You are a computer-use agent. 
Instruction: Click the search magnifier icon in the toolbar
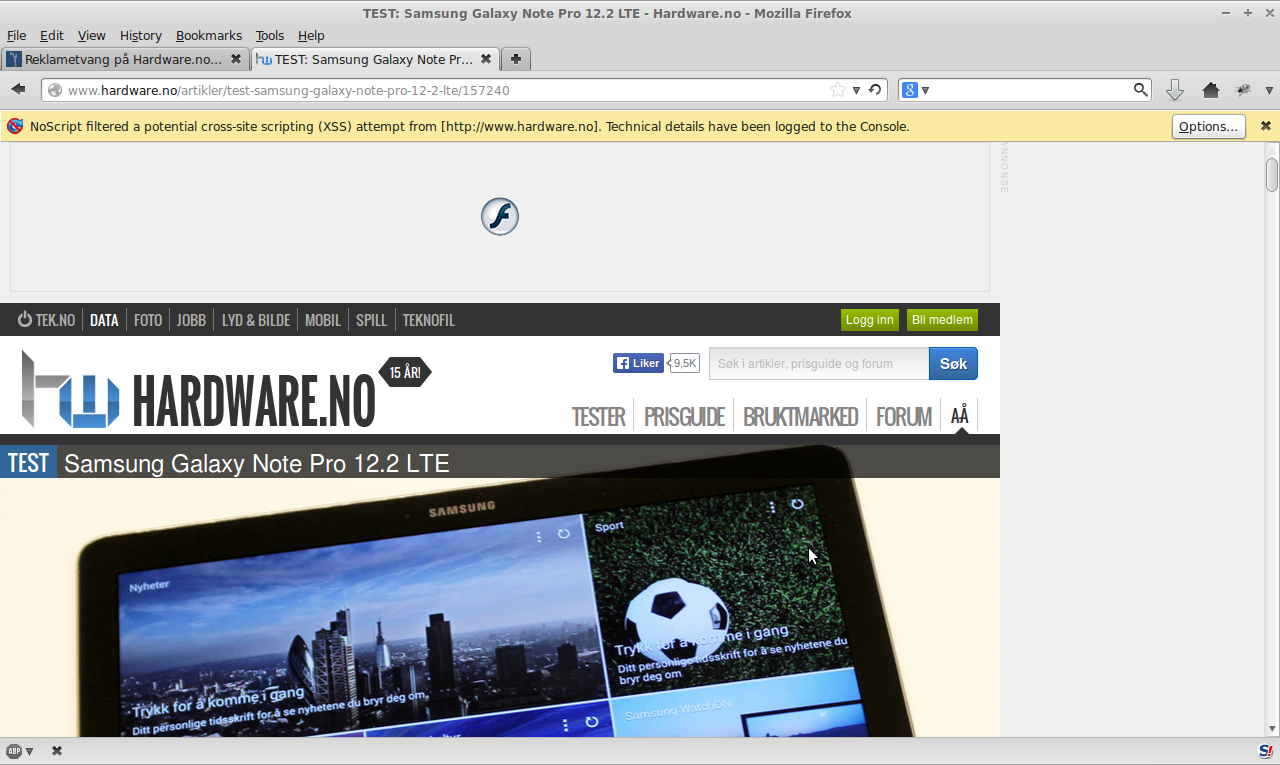(x=1140, y=90)
